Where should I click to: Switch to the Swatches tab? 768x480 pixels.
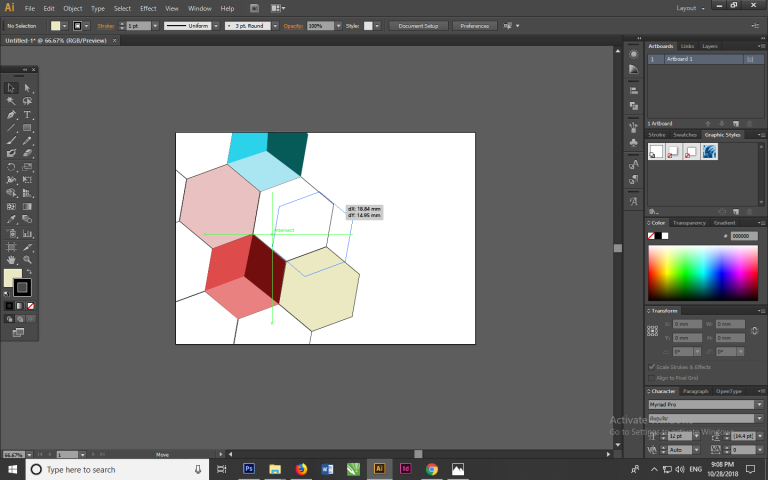[x=685, y=134]
